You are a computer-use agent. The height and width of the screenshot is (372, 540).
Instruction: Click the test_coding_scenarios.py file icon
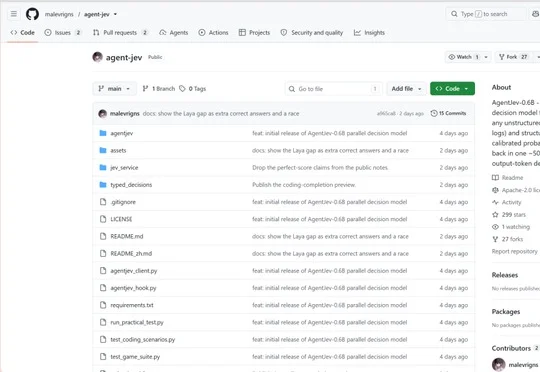coord(103,340)
